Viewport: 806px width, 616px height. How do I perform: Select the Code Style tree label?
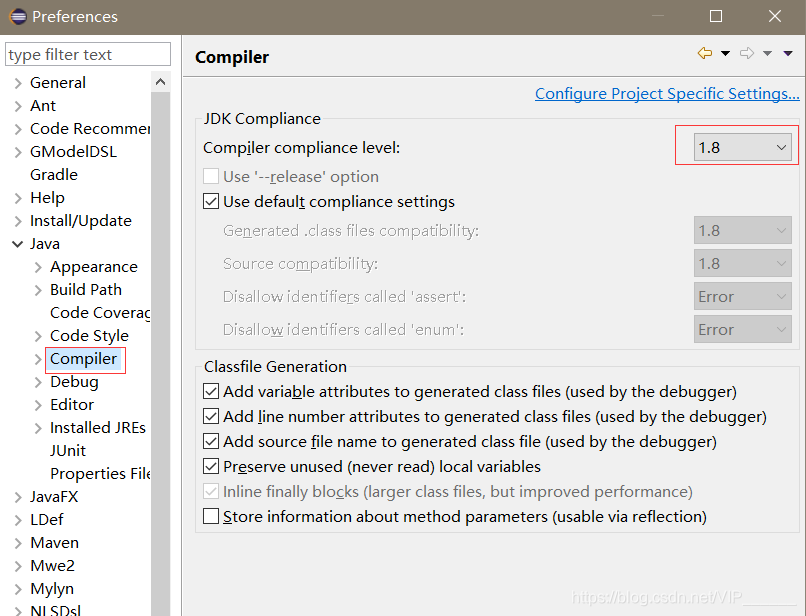coord(89,336)
